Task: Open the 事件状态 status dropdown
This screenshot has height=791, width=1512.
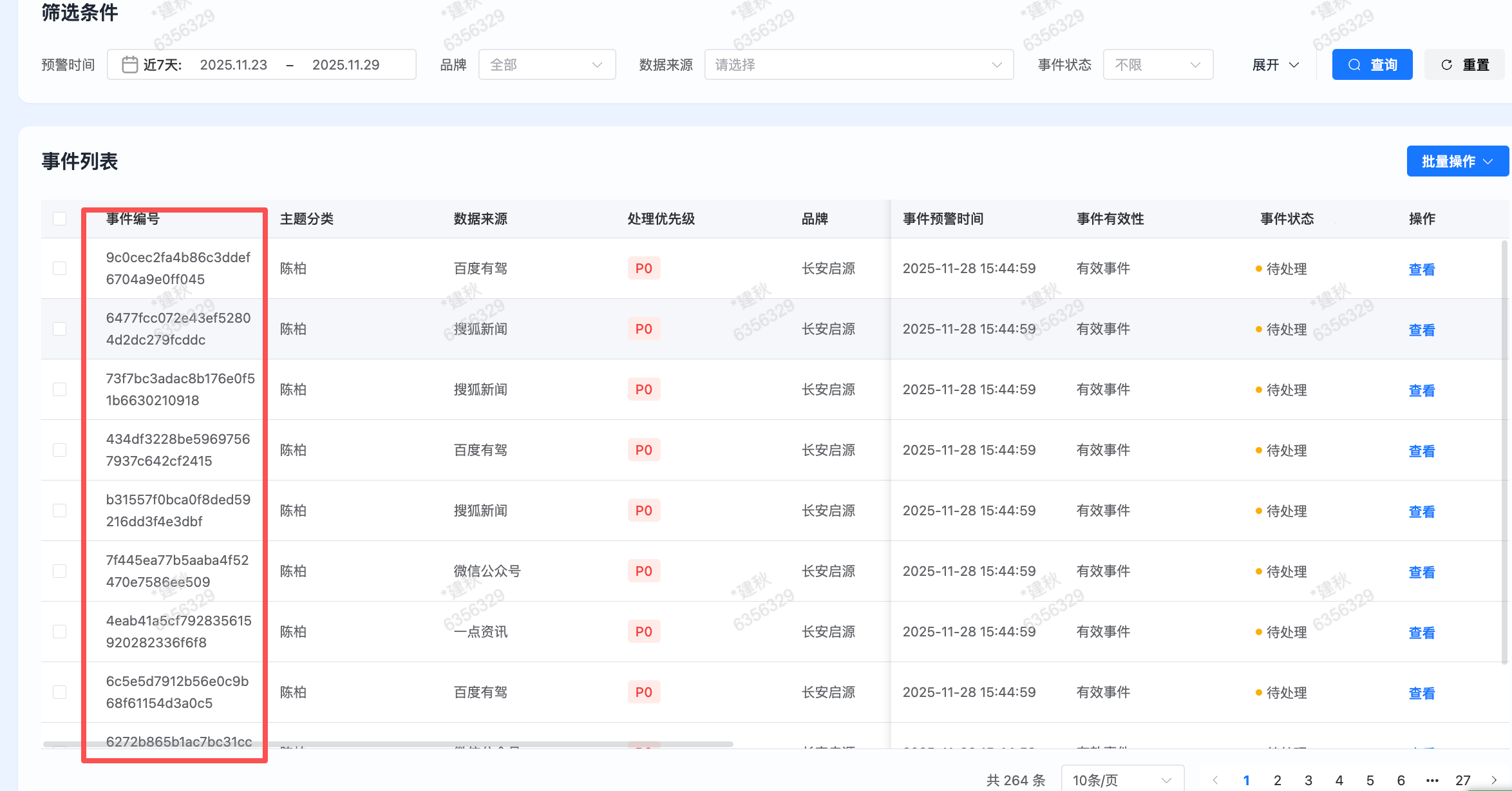Action: (1157, 64)
